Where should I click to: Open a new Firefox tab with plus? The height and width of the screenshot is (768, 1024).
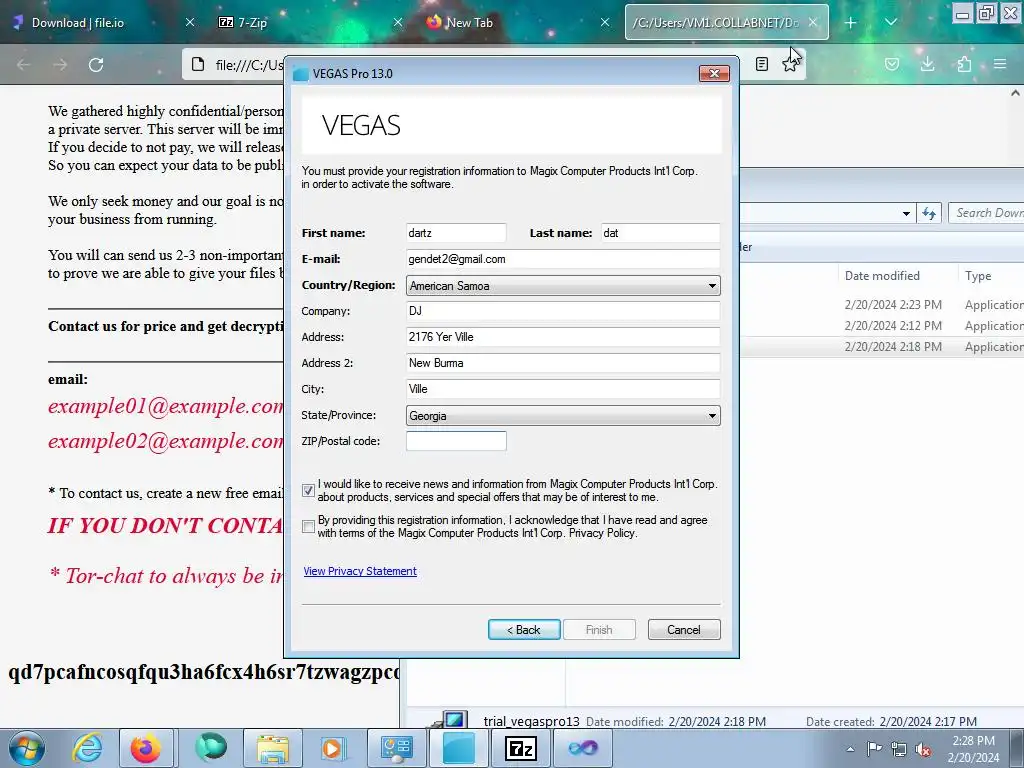(x=850, y=23)
